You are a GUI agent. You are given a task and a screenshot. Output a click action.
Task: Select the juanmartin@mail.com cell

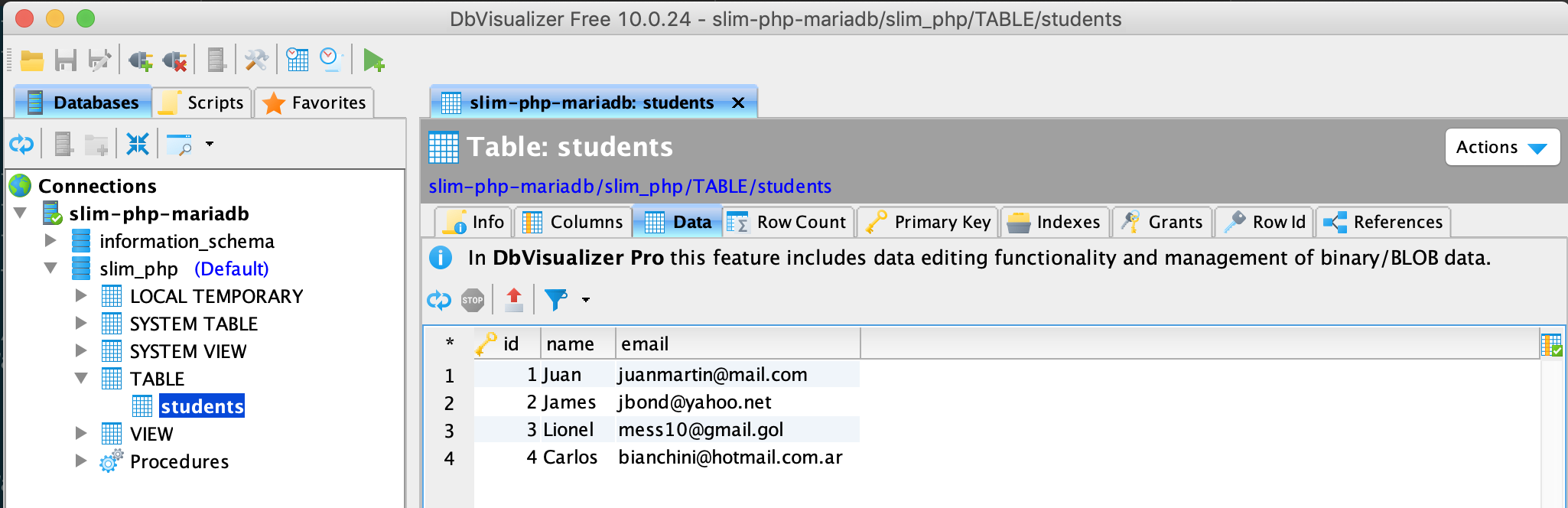(x=738, y=374)
